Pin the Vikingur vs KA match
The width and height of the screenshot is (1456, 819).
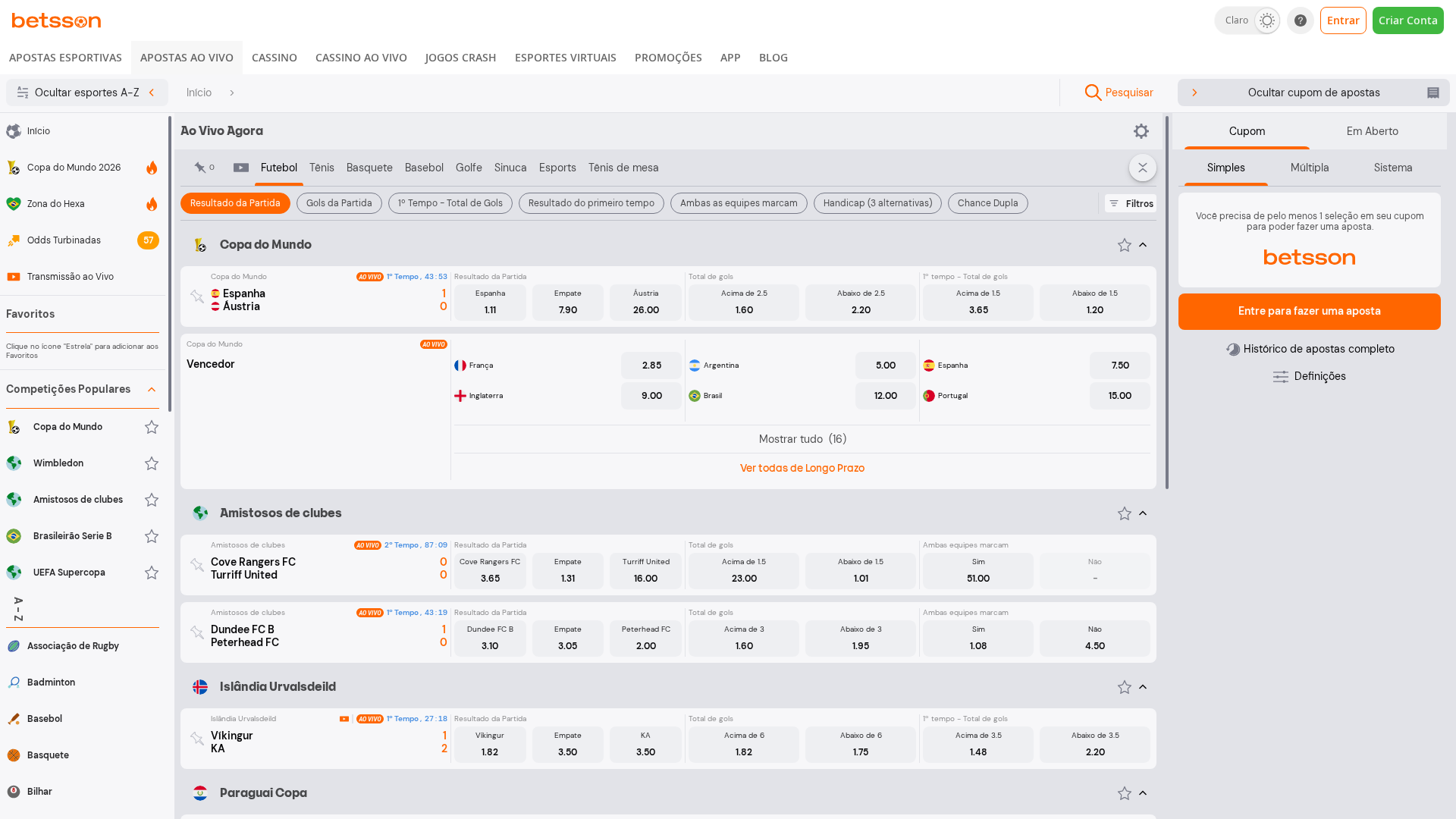(197, 739)
